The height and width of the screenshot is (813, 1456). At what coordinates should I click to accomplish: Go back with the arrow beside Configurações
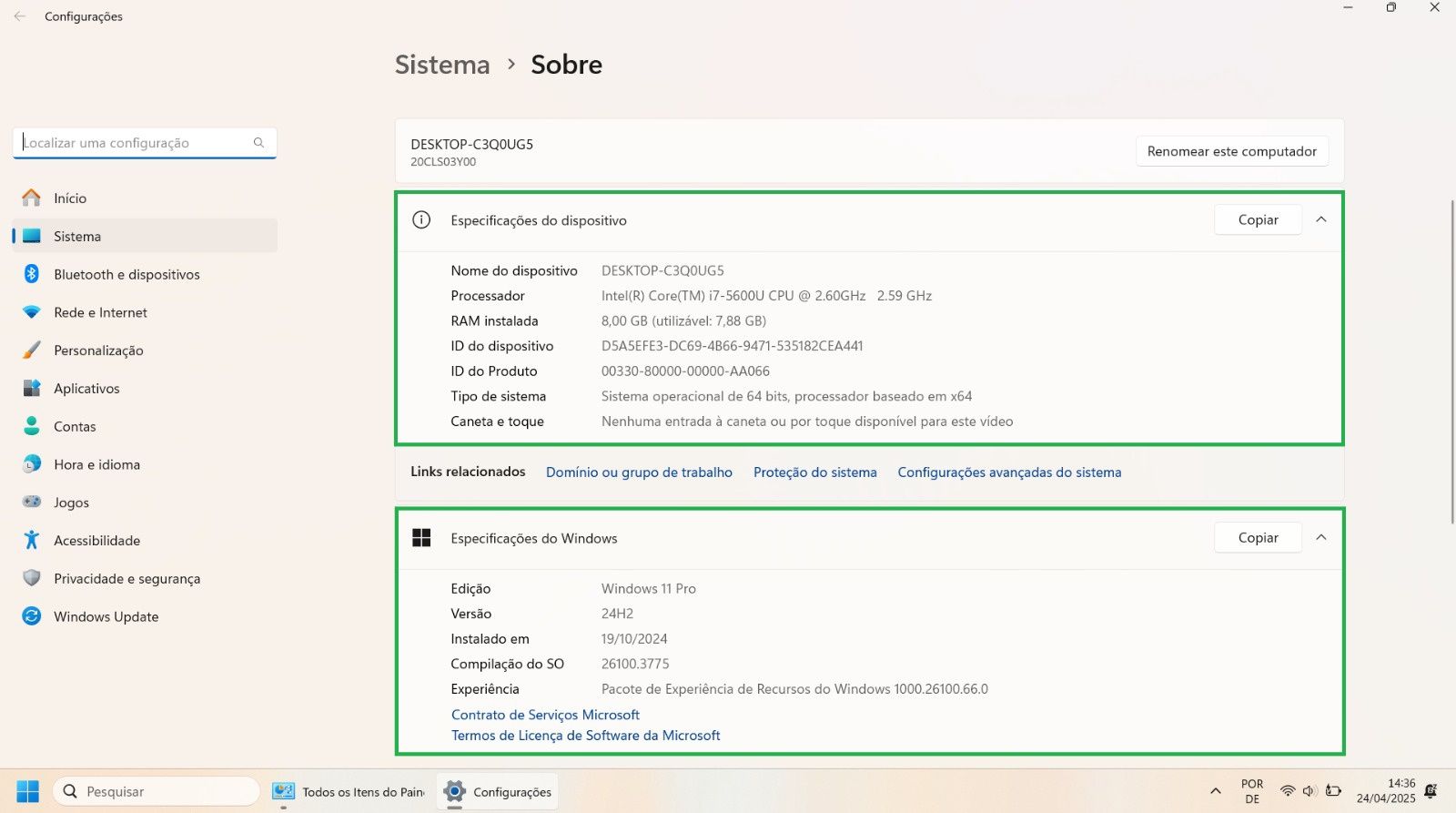point(19,16)
